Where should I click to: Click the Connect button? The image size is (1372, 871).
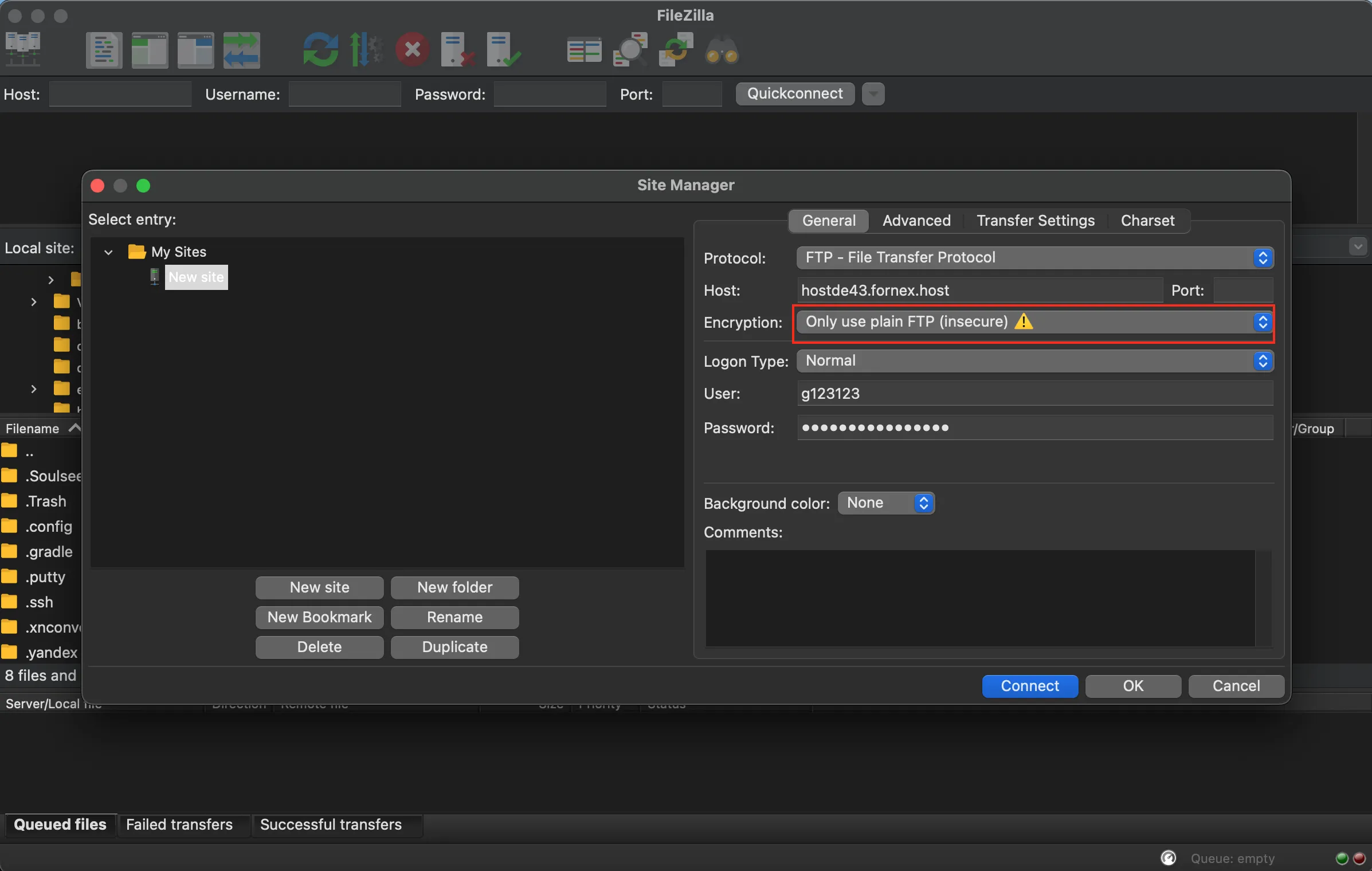click(1030, 686)
